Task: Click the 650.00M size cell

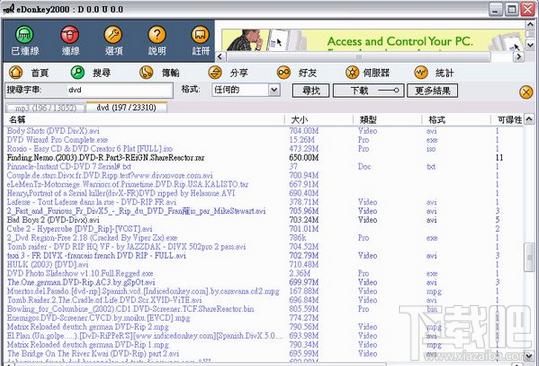Action: point(304,158)
